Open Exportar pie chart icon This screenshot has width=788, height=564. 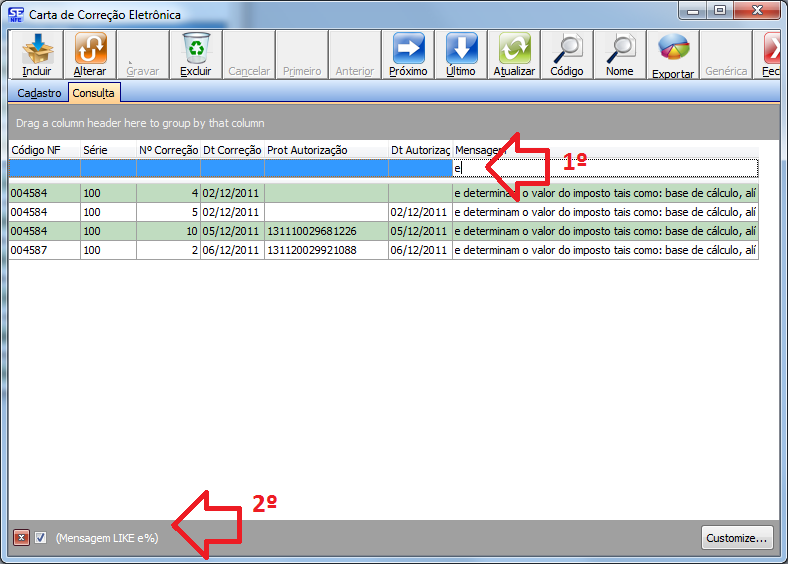(673, 54)
